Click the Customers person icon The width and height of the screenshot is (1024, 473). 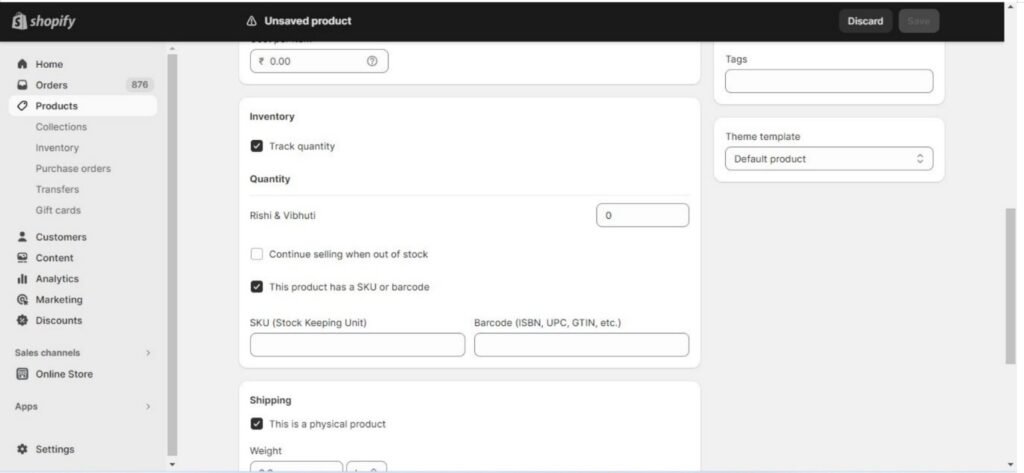(22, 237)
